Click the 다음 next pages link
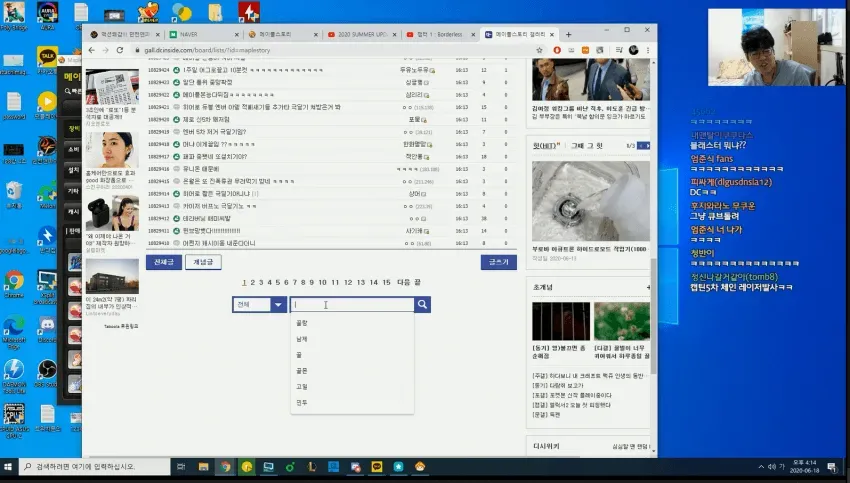The width and height of the screenshot is (850, 483). (x=404, y=282)
